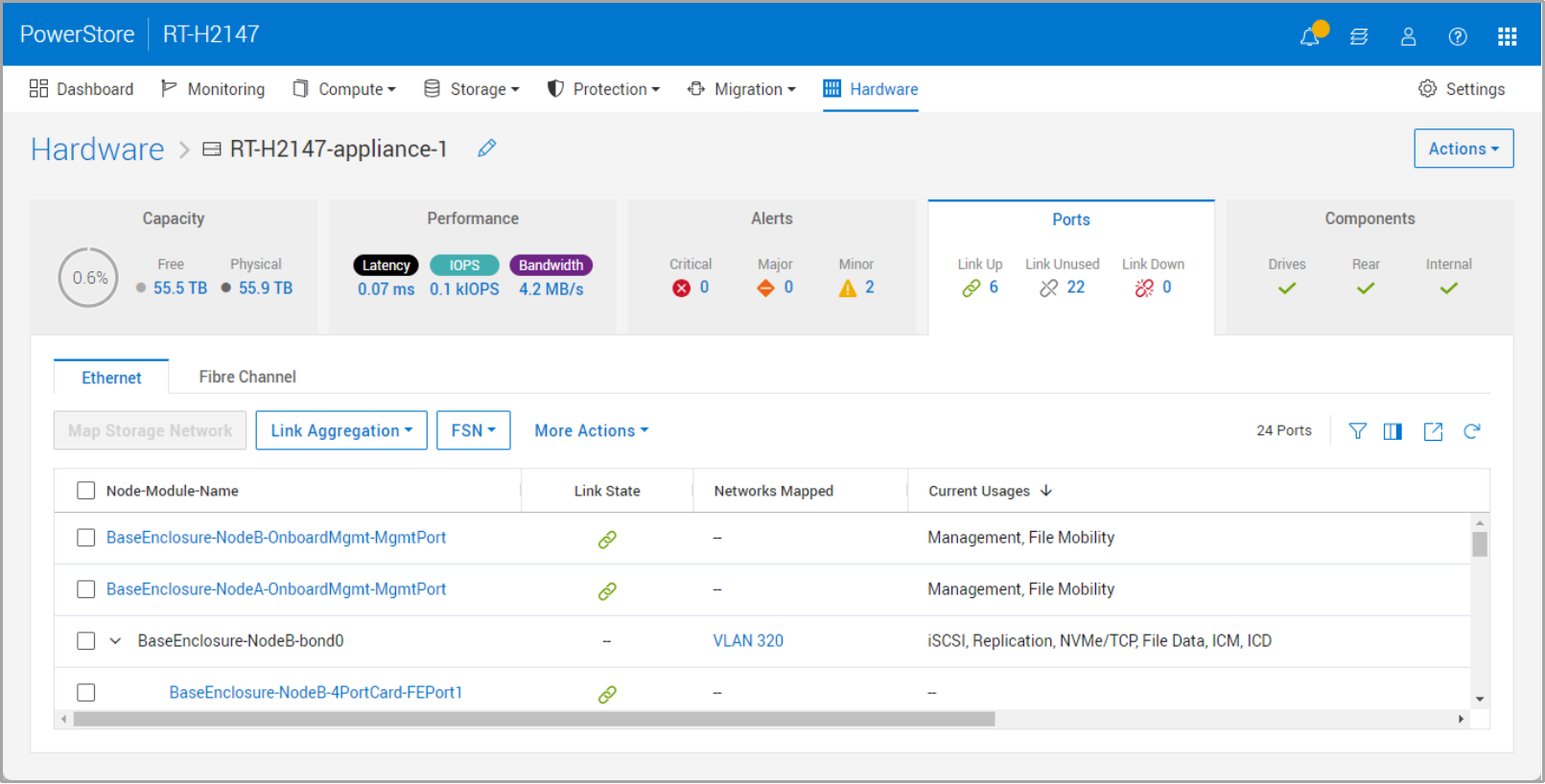Viewport: 1545px width, 784px height.
Task: Click the NodeB MgmtPort link state icon
Action: pos(607,540)
